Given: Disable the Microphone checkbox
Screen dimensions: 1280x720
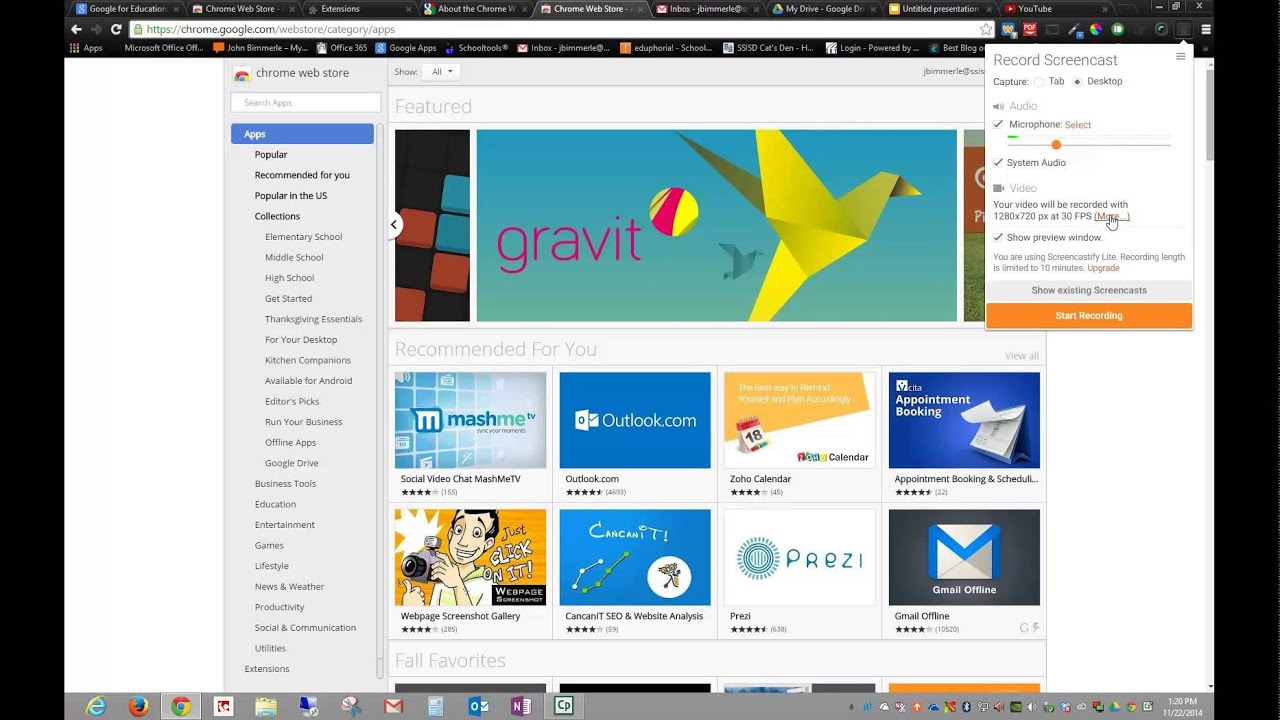Looking at the screenshot, I should coord(998,124).
